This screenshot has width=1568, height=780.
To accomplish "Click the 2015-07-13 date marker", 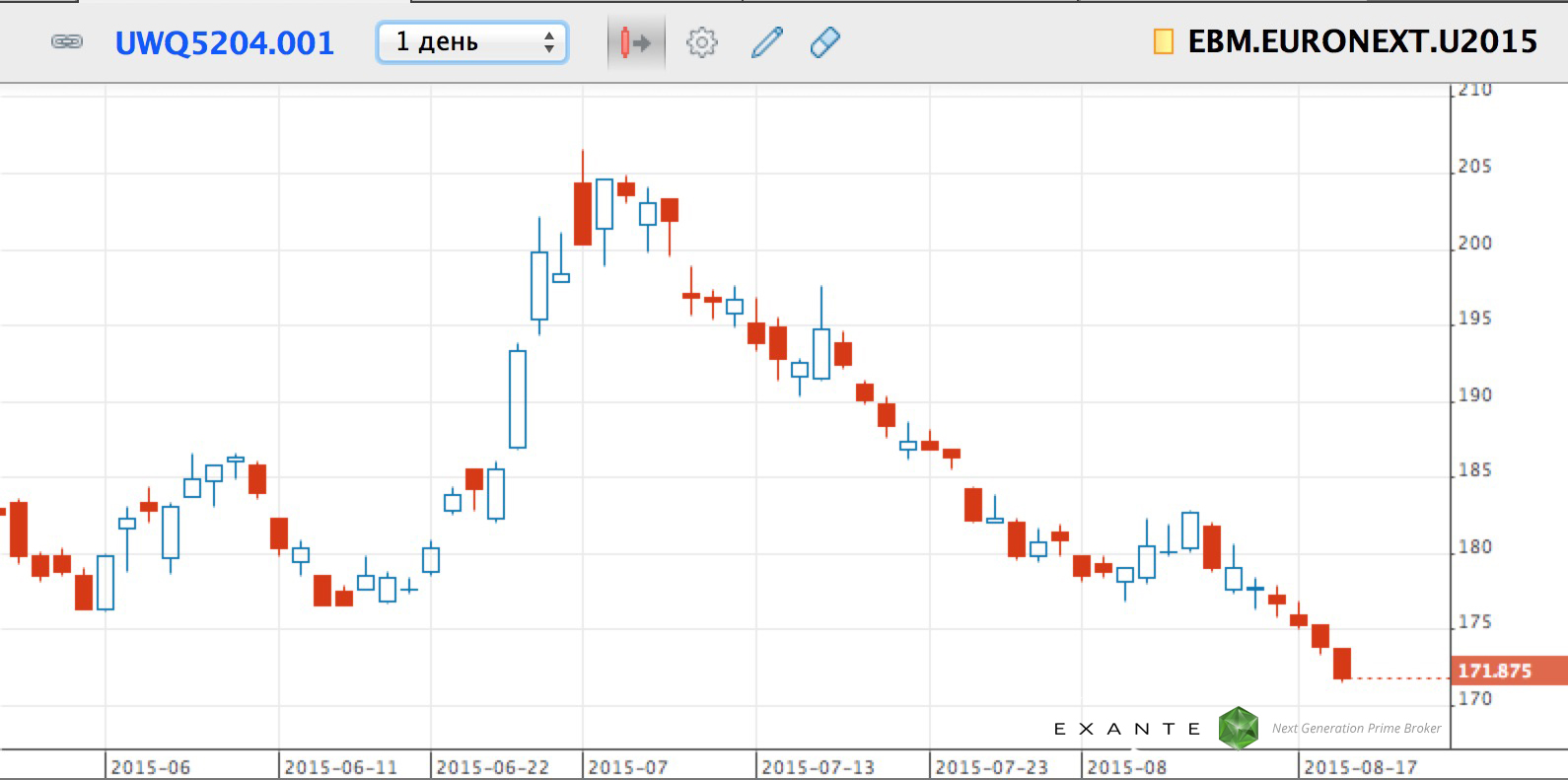I will coord(818,767).
